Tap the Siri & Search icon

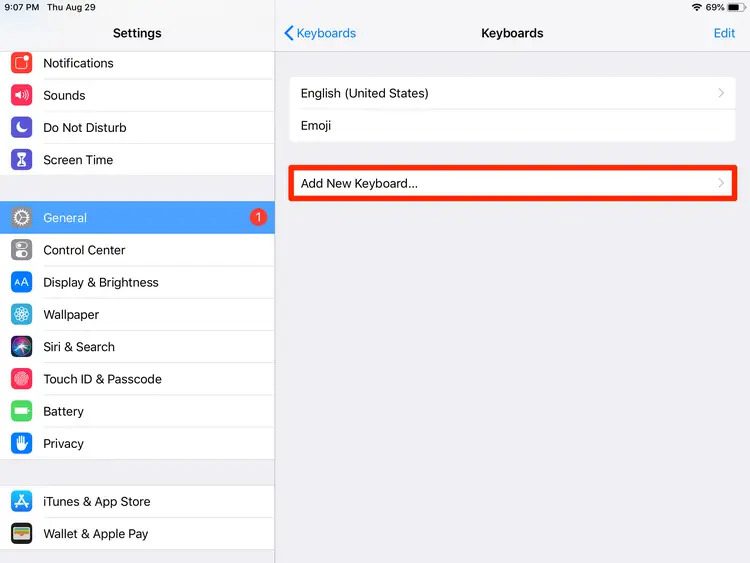pyautogui.click(x=22, y=347)
